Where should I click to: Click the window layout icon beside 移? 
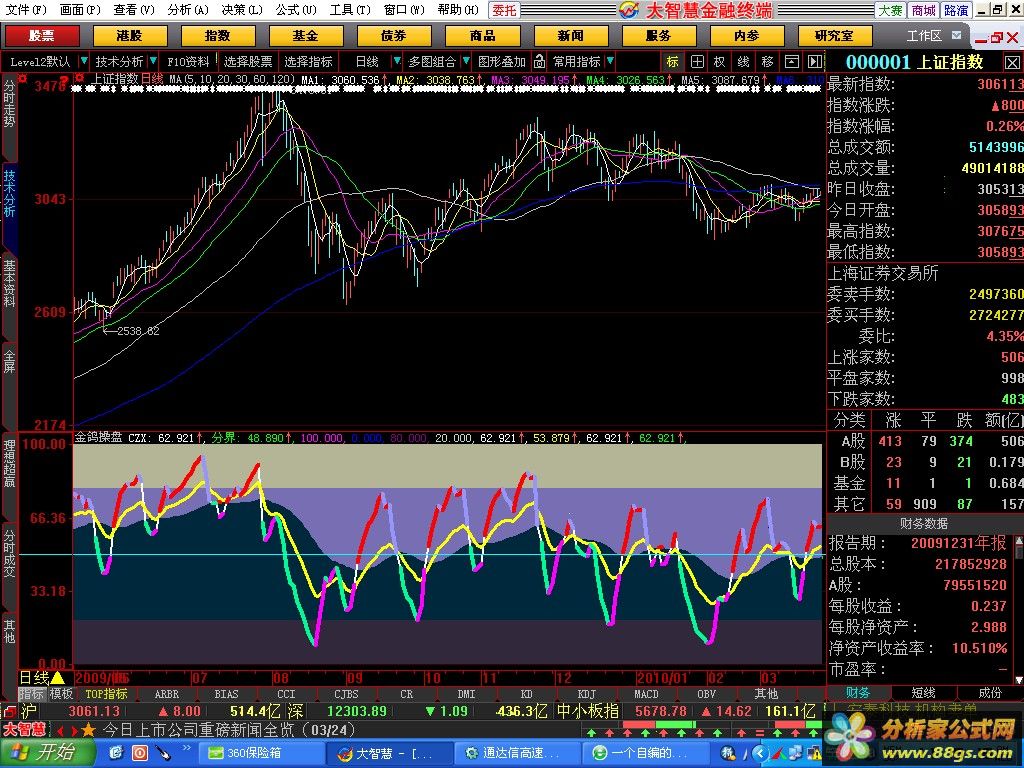(792, 62)
